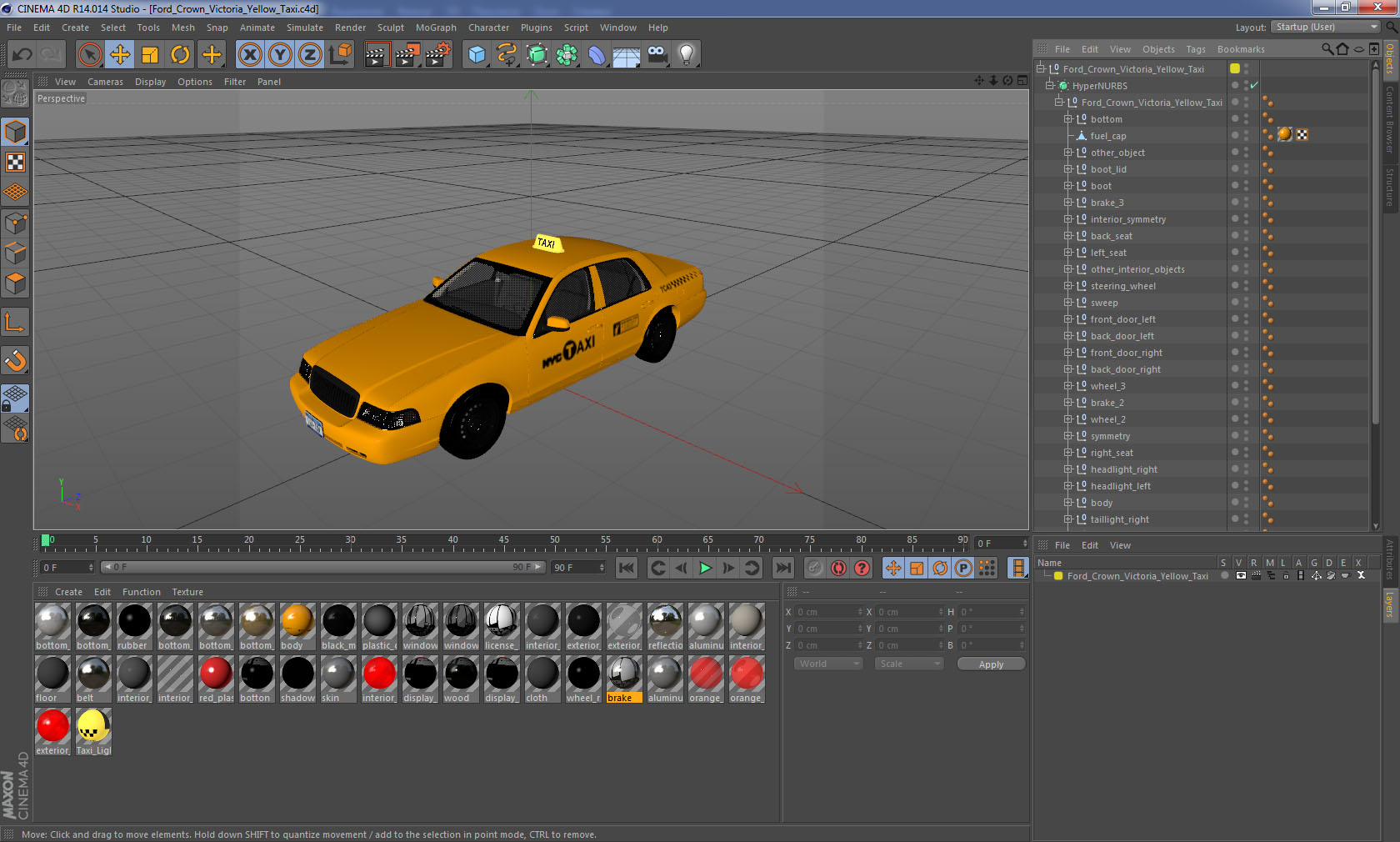Image resolution: width=1400 pixels, height=842 pixels.
Task: Select Polygons mode in the left toolbar
Action: [16, 283]
